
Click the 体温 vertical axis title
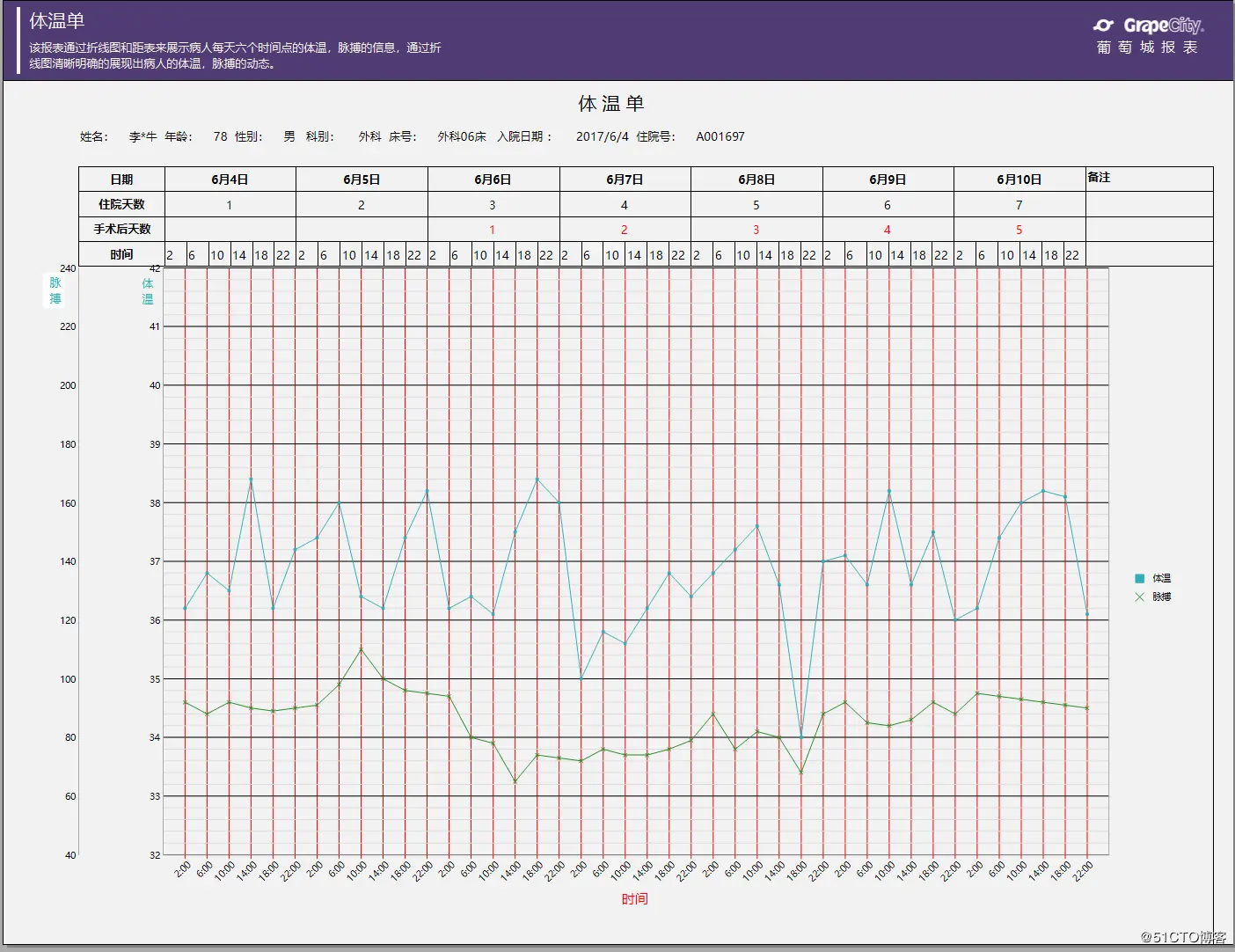[148, 290]
